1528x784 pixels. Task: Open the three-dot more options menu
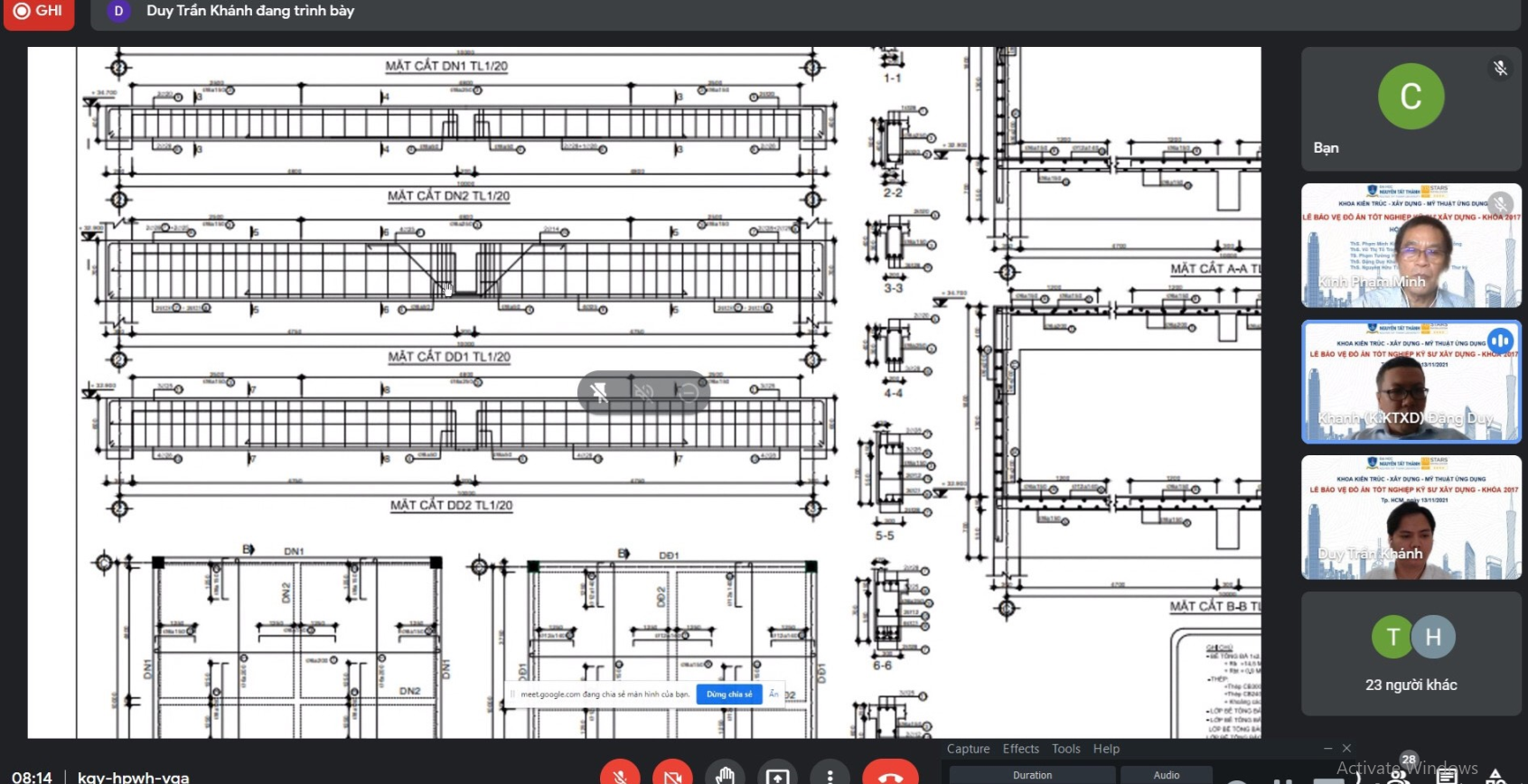coord(830,775)
